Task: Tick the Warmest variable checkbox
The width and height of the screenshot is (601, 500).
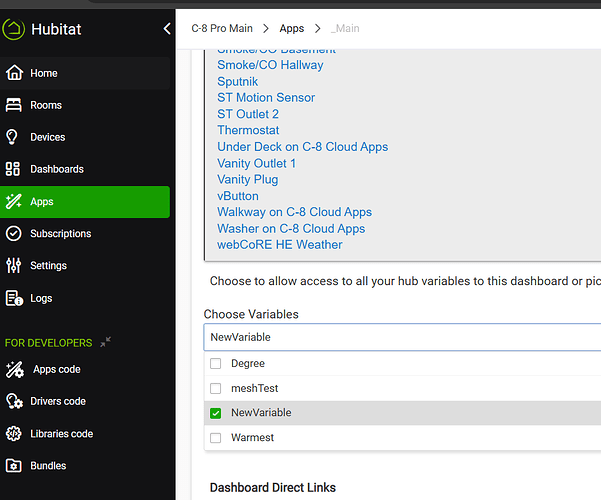Action: coord(215,437)
